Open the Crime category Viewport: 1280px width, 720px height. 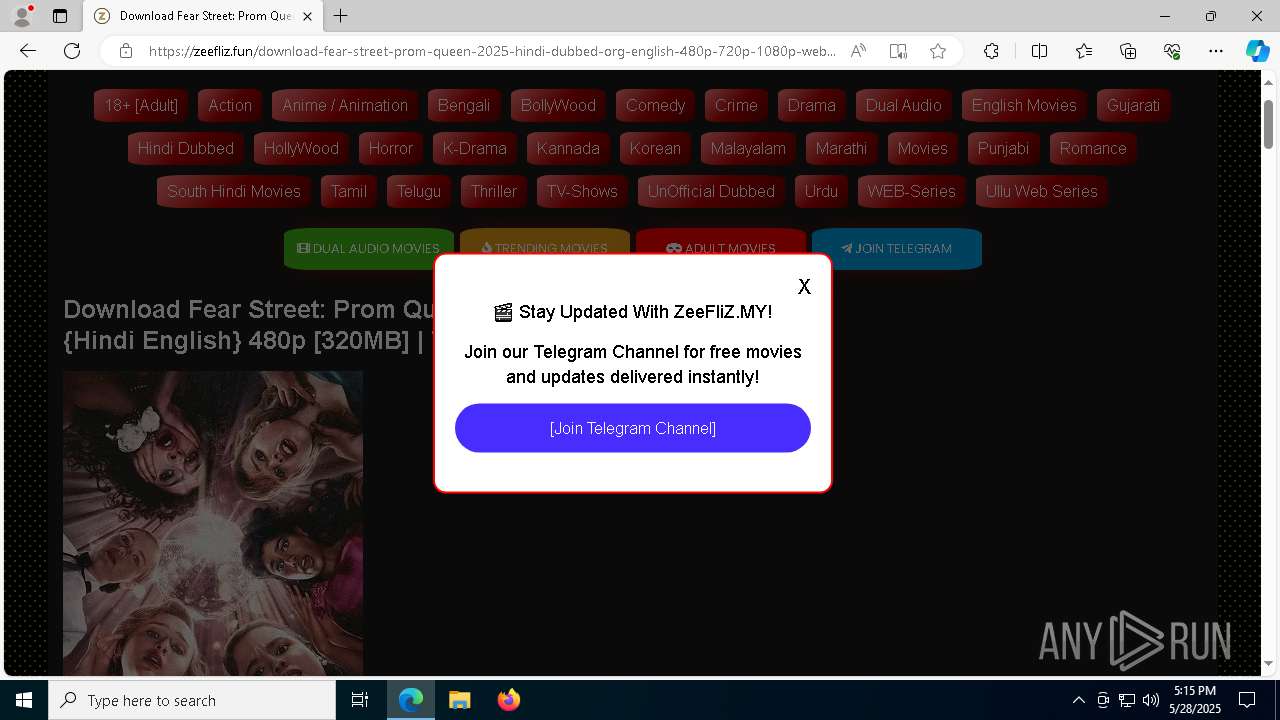736,105
